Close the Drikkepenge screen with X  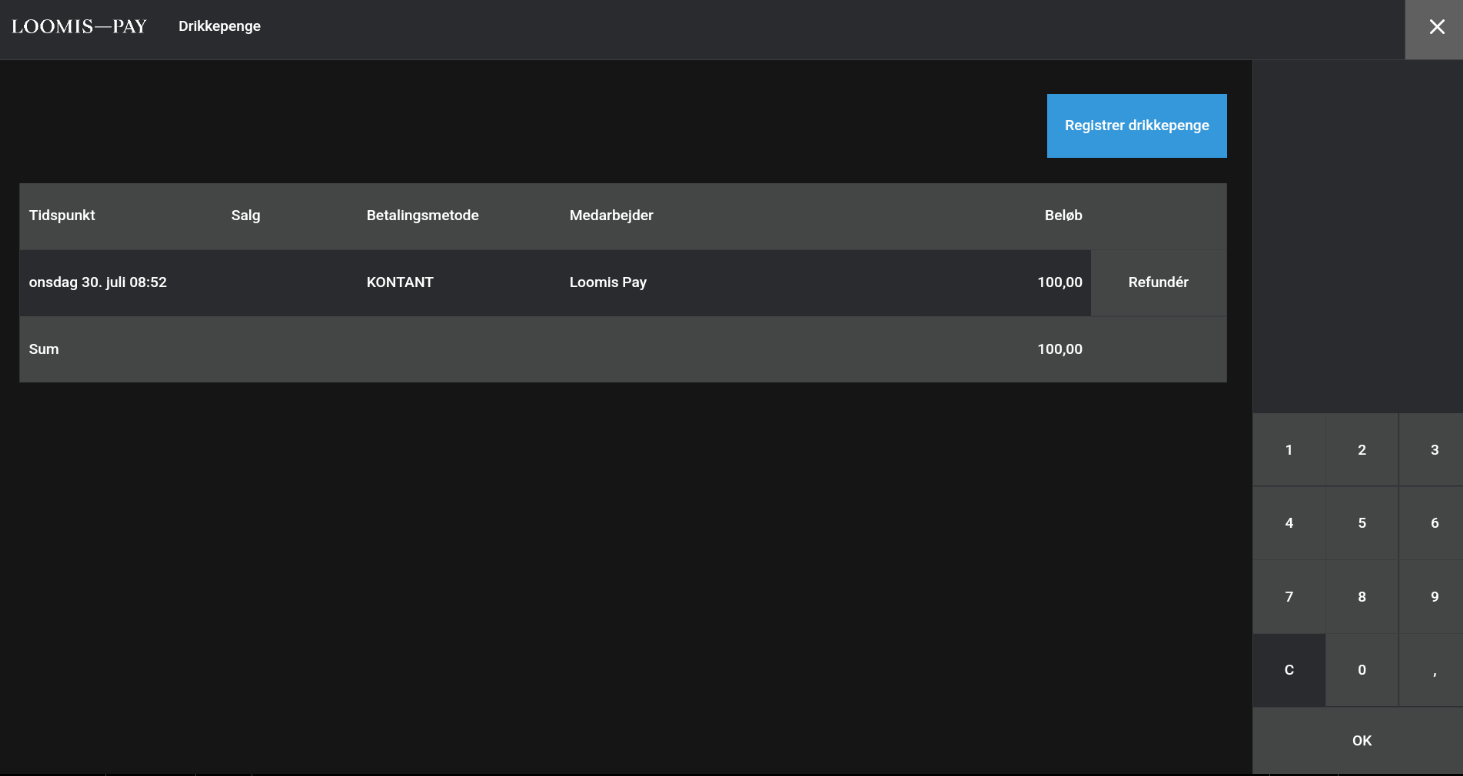1436,28
